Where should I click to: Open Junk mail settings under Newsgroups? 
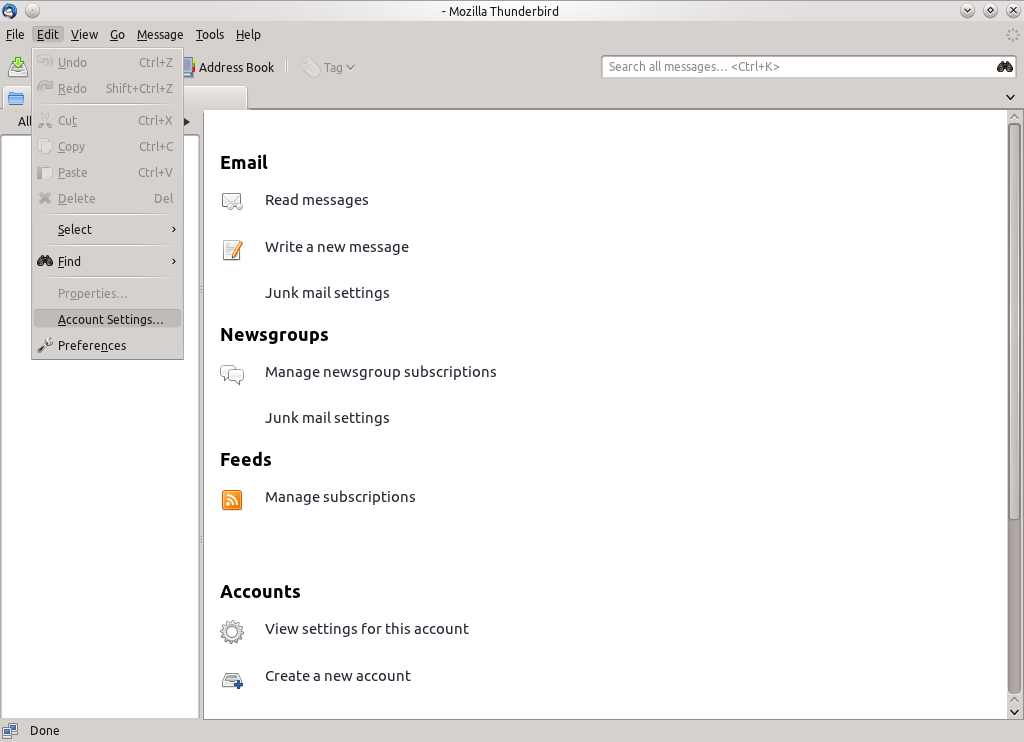click(327, 417)
